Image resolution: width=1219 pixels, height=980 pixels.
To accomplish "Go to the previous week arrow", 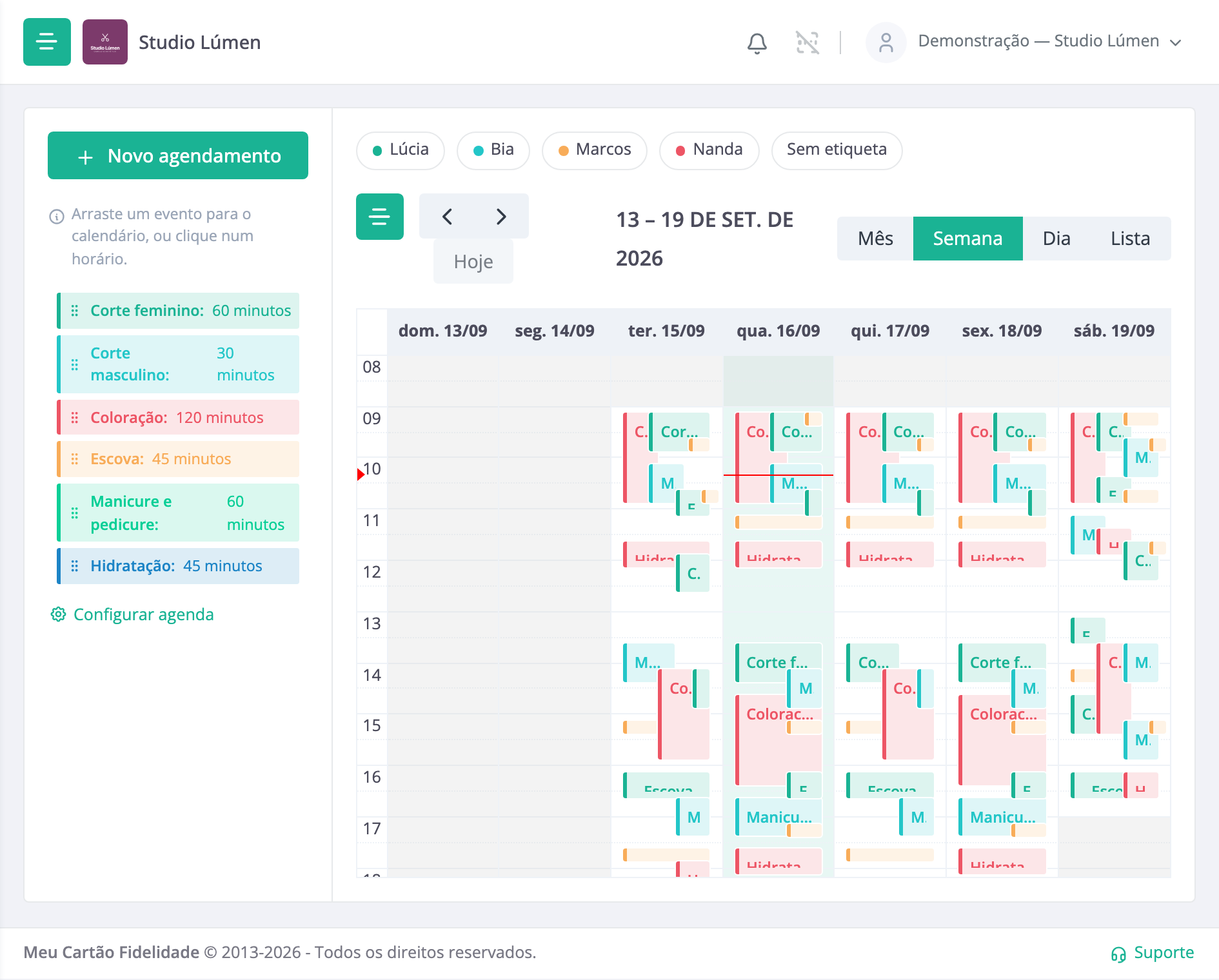I will pos(447,216).
